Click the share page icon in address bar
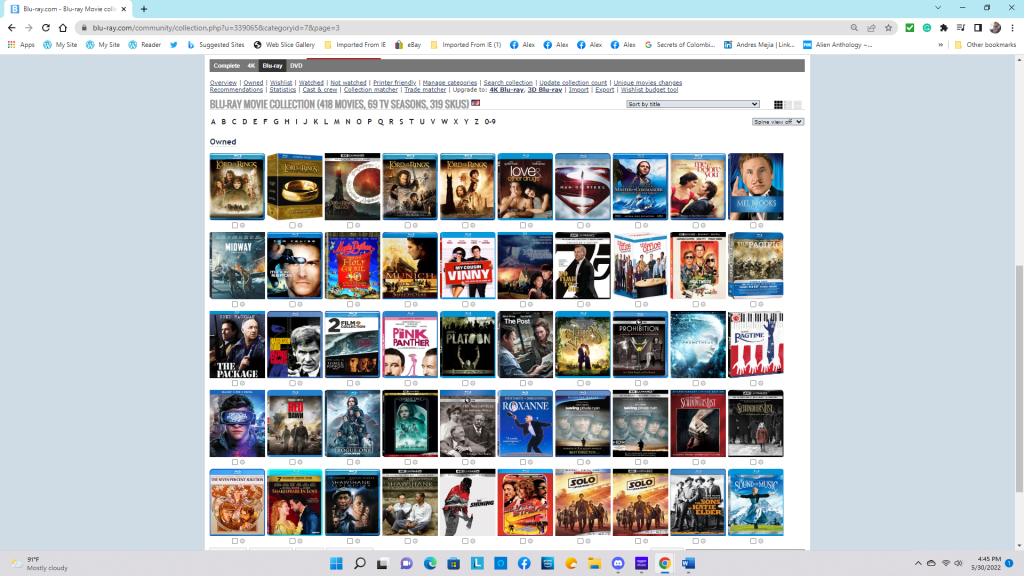This screenshot has height=576, width=1024. pyautogui.click(x=871, y=28)
